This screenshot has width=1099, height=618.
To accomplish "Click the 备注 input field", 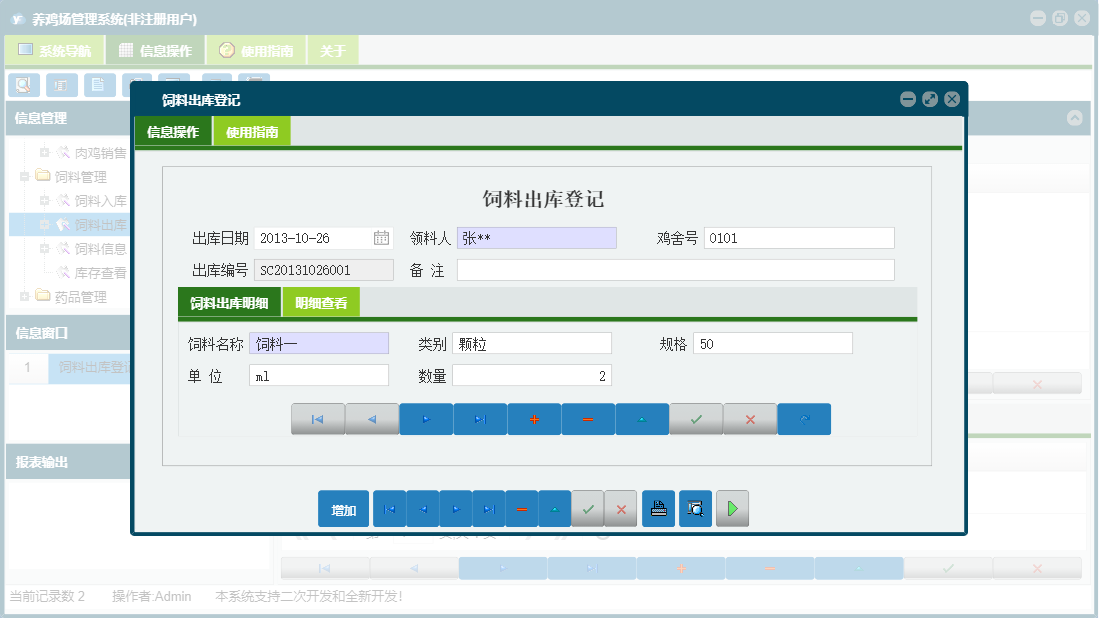I will click(x=676, y=270).
